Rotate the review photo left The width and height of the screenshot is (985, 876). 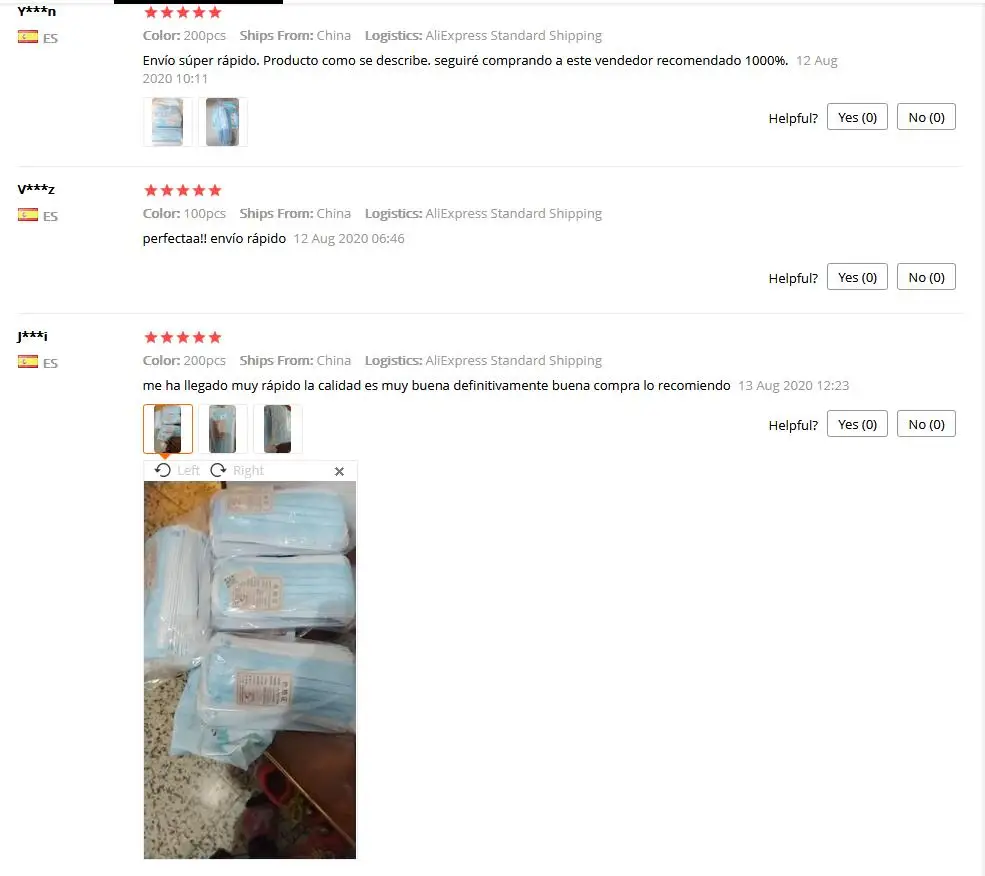(x=177, y=470)
